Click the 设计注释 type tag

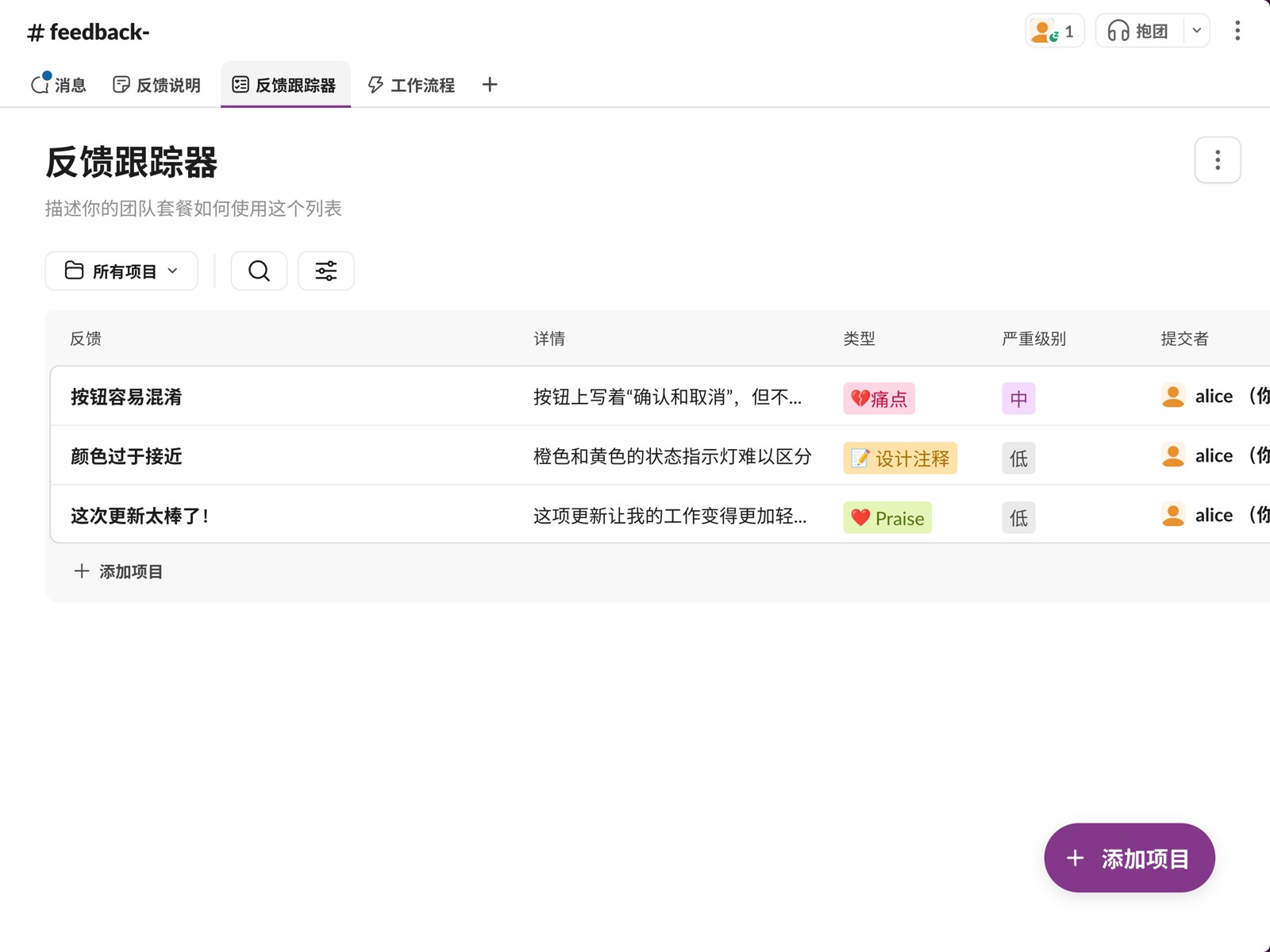(x=899, y=458)
